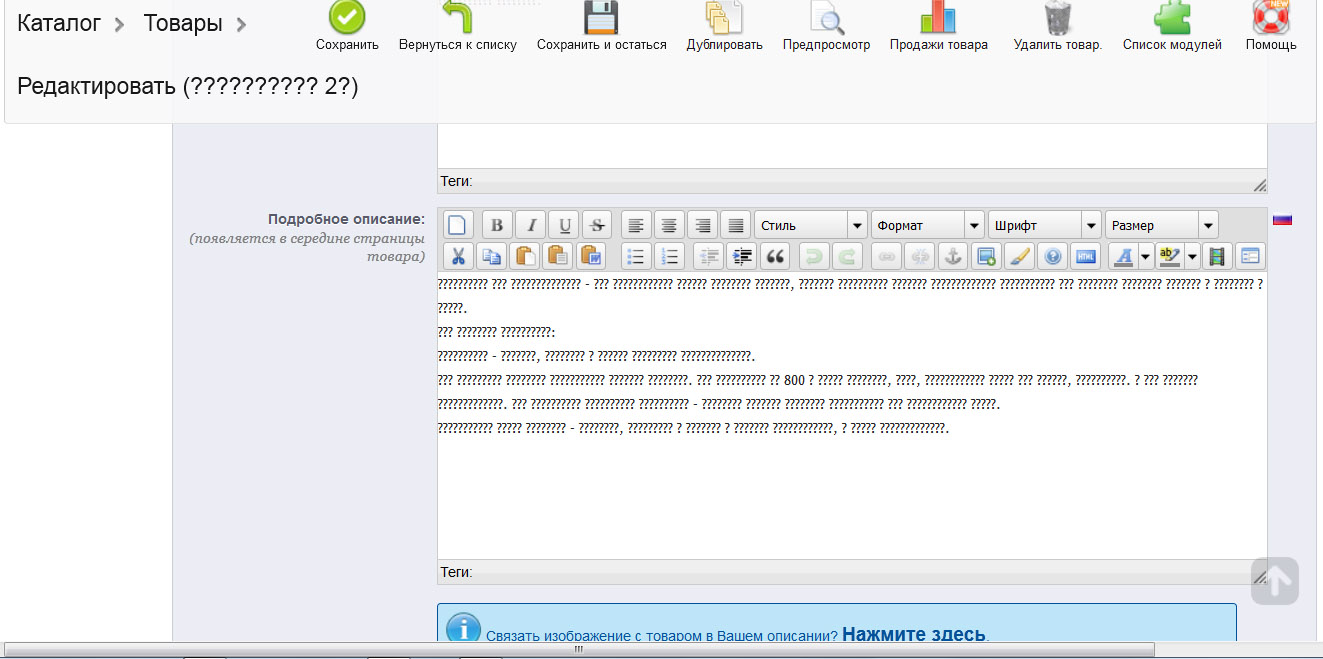Apply text color with A icon
This screenshot has width=1323, height=659.
(1124, 256)
